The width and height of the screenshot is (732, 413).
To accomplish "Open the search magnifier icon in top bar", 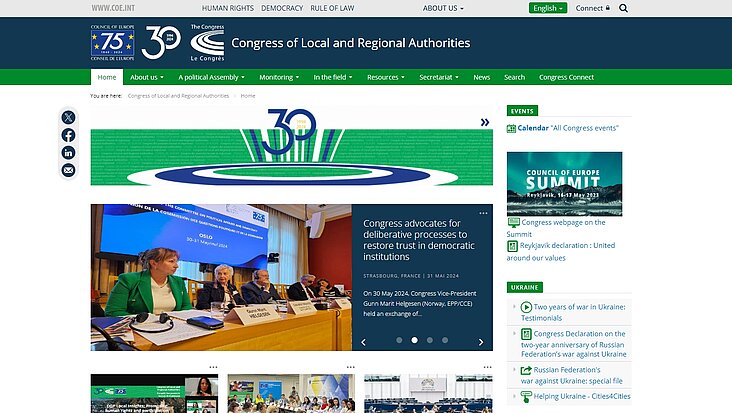I will tap(623, 8).
